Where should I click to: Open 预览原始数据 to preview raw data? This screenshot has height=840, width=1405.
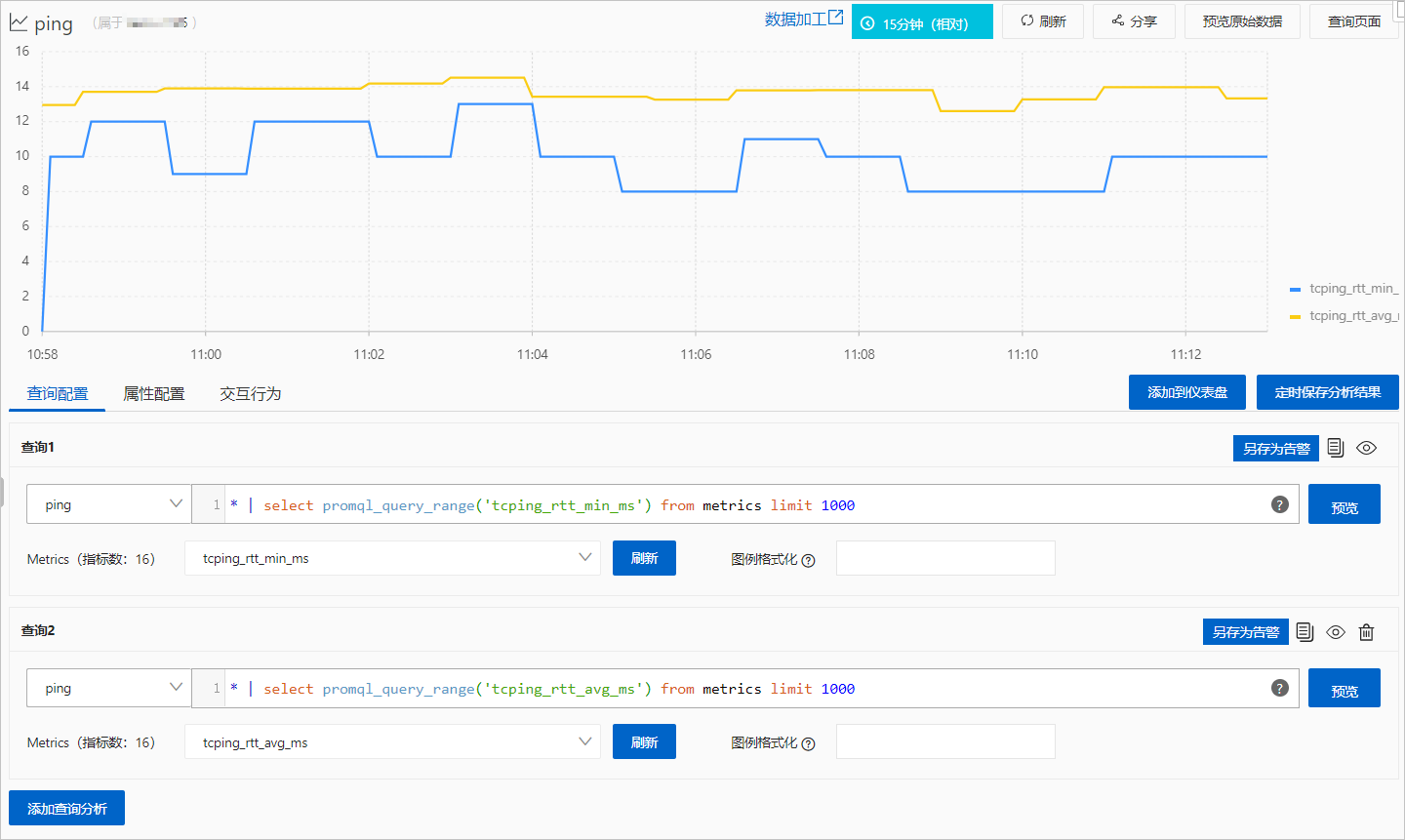click(1242, 21)
